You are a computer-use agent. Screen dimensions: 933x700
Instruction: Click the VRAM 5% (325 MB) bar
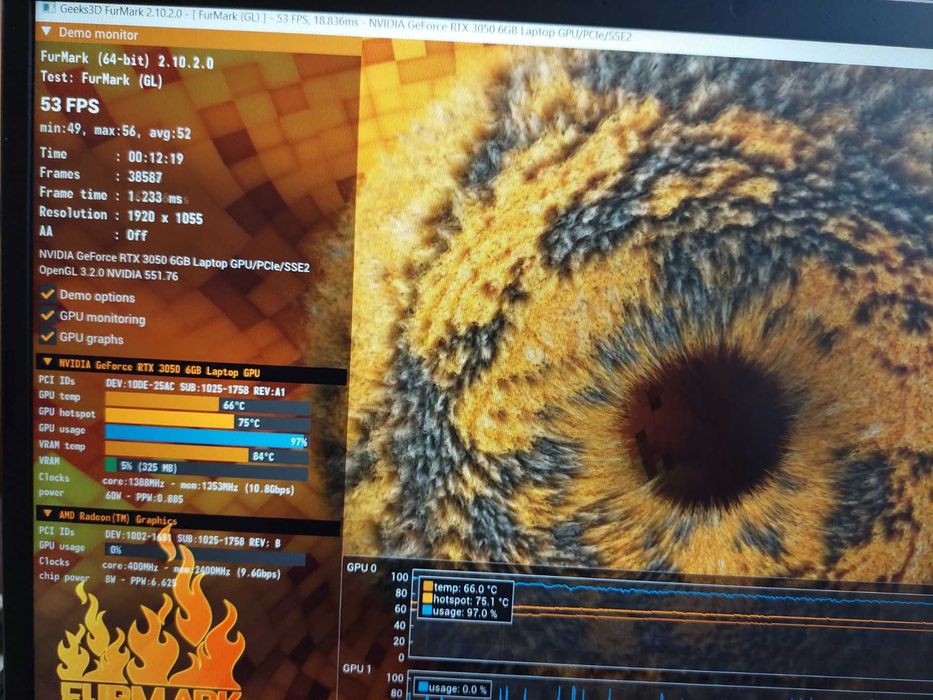[206, 470]
